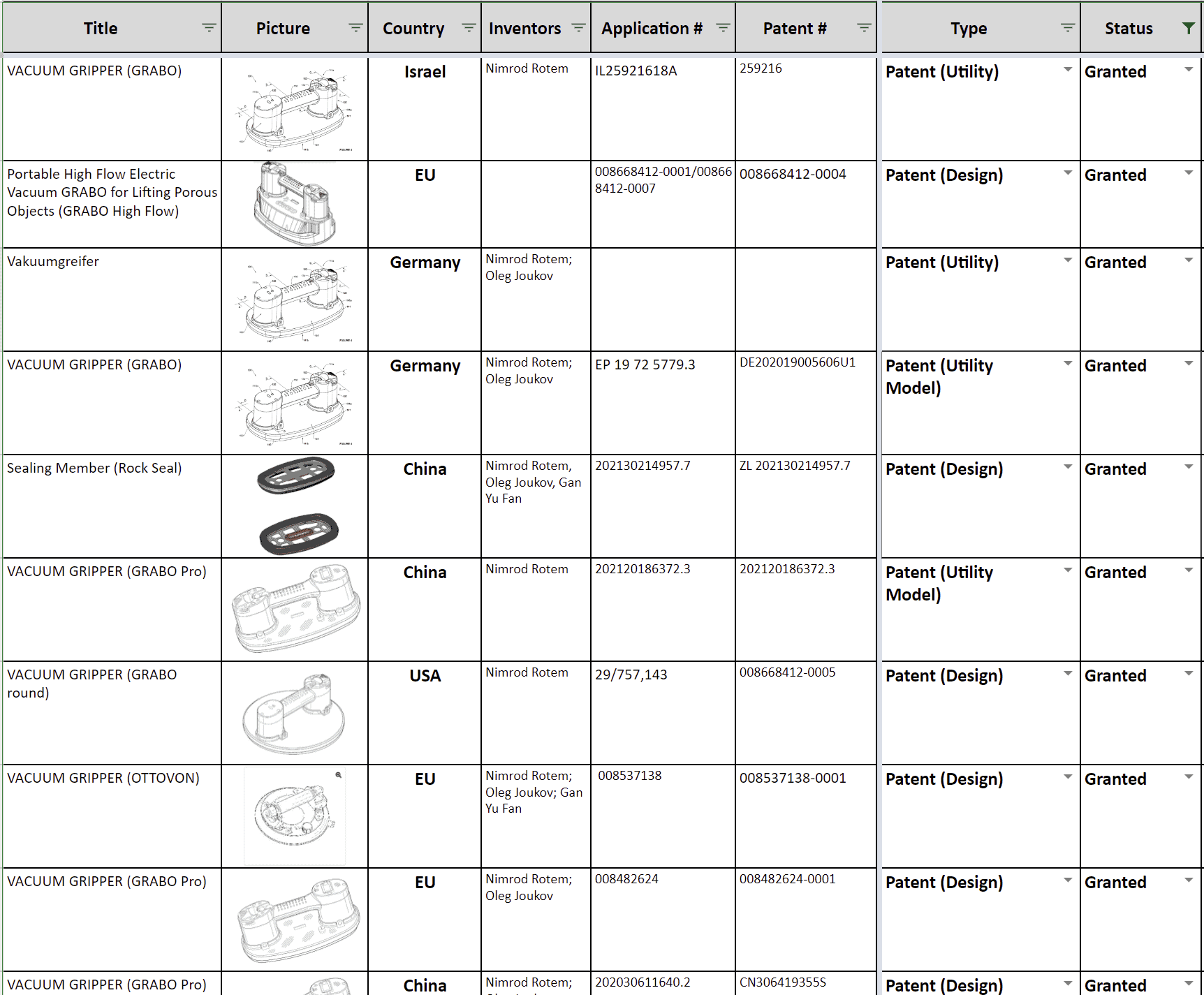Image resolution: width=1204 pixels, height=995 pixels.
Task: Open the Picture column filter icon
Action: click(355, 28)
